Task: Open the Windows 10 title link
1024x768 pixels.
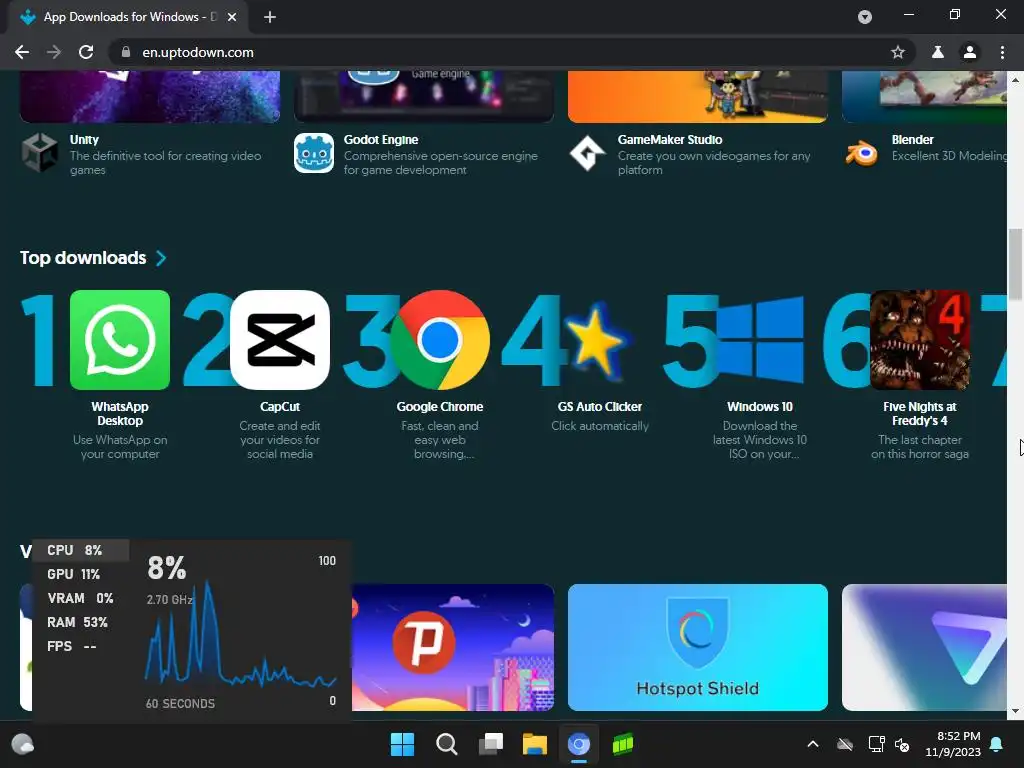Action: point(760,407)
